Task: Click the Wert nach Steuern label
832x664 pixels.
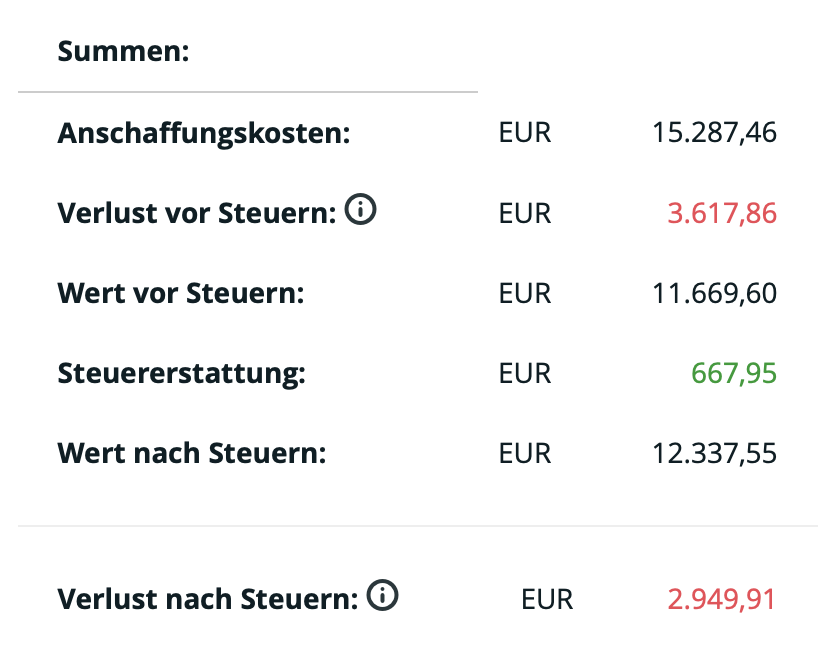Action: point(192,453)
